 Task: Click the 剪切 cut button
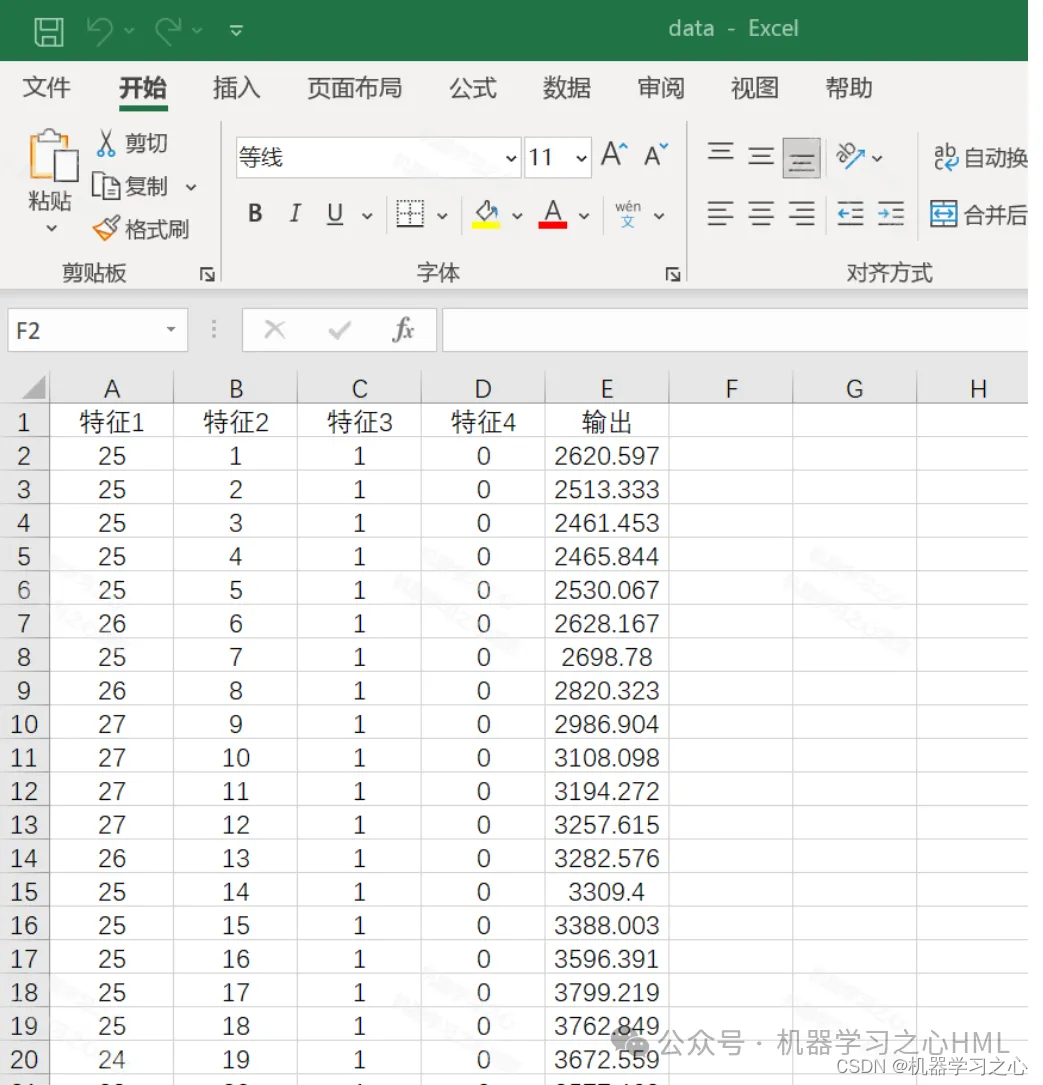click(133, 143)
